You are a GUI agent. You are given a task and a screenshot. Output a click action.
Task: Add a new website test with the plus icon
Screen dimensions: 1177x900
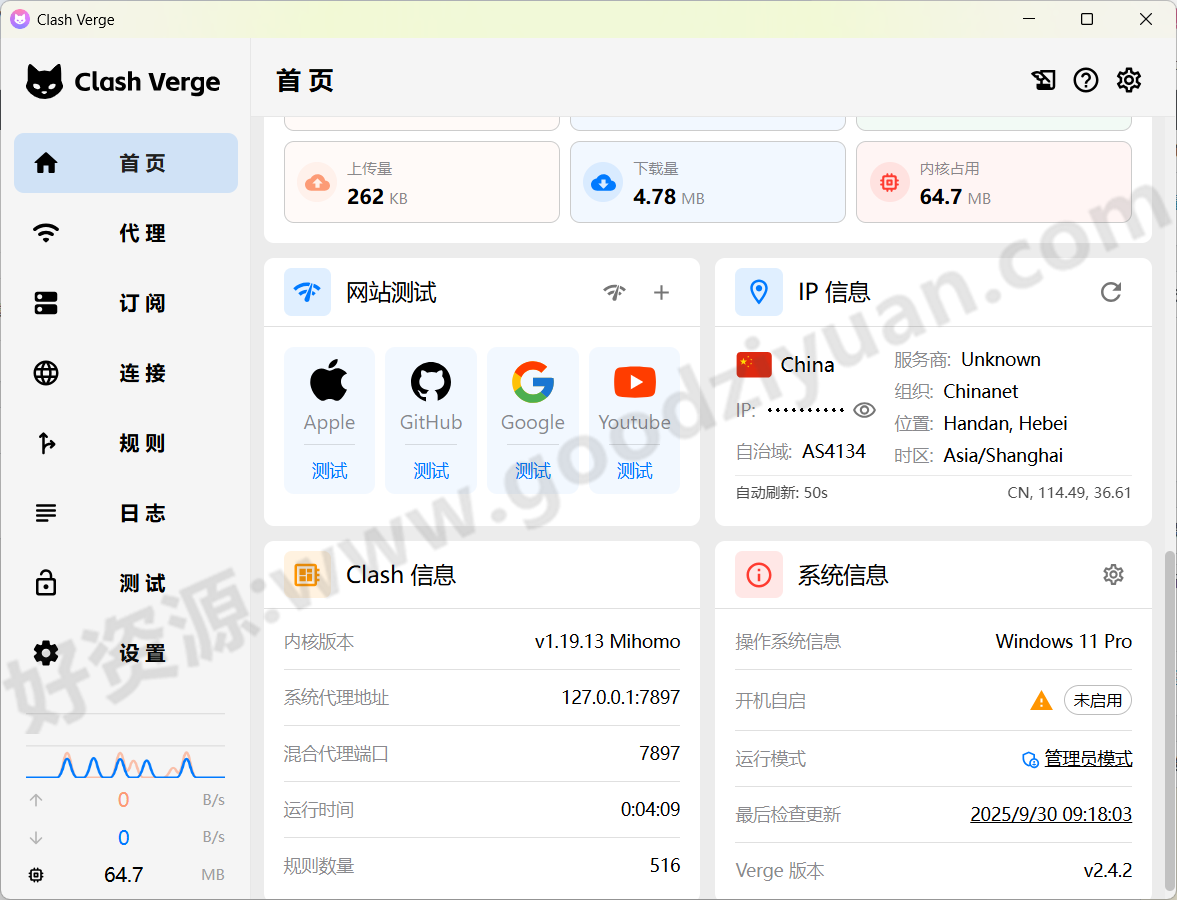(x=661, y=292)
